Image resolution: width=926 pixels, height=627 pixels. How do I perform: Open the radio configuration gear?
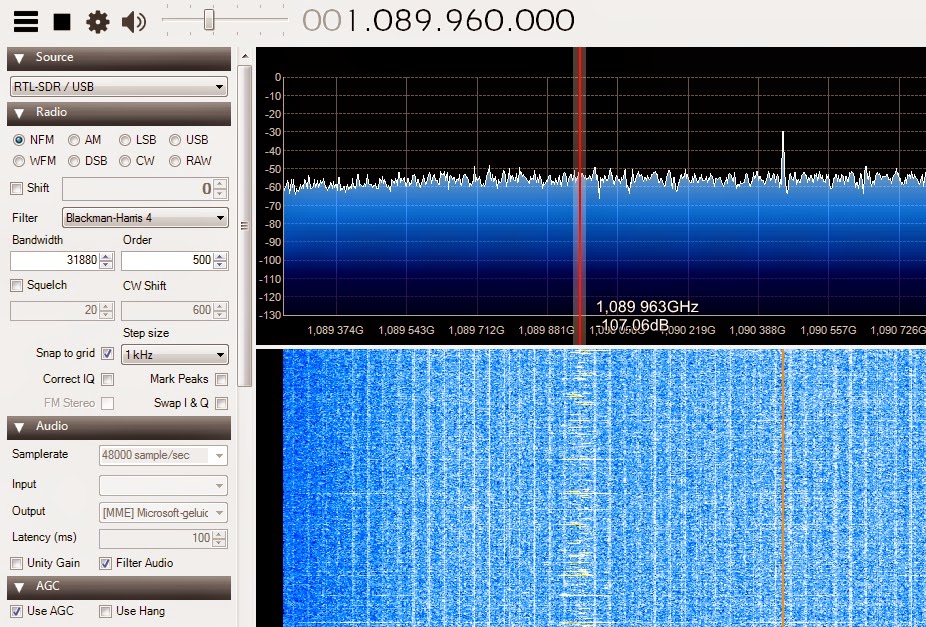coord(97,20)
